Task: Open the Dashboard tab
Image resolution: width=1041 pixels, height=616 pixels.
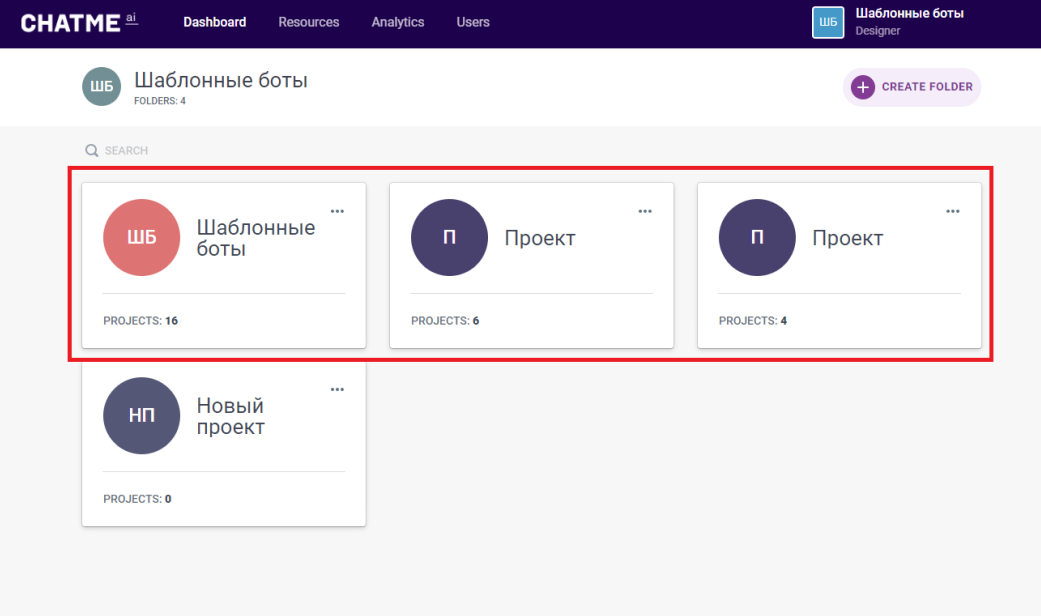Action: coord(214,22)
